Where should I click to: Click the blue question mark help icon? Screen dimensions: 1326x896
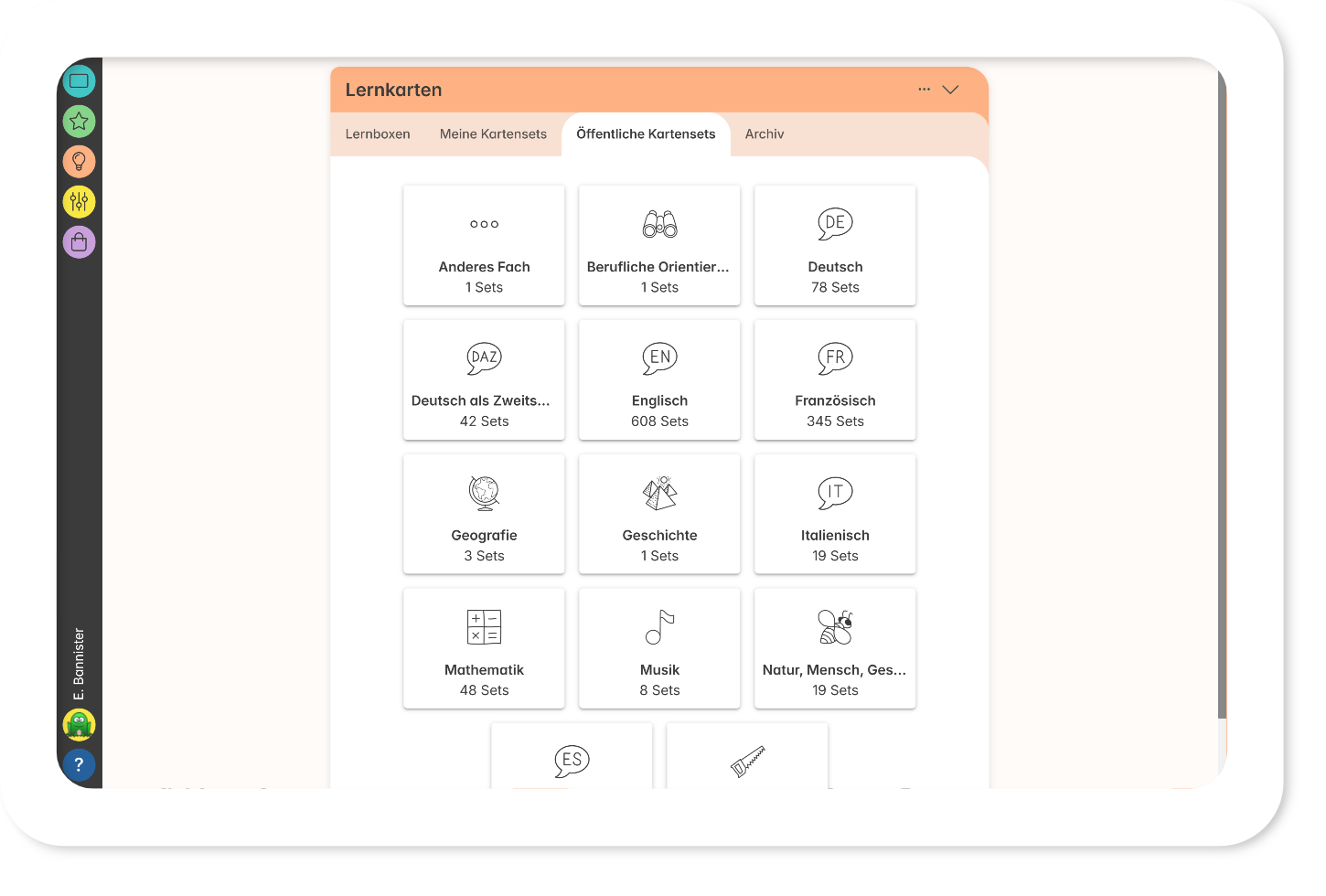pos(80,765)
